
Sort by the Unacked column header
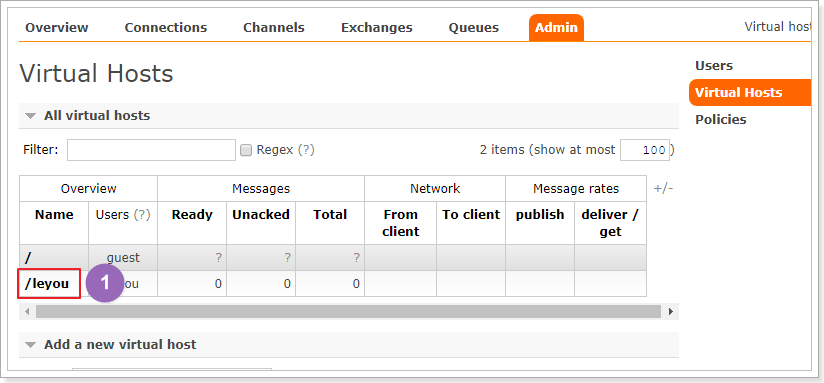261,214
